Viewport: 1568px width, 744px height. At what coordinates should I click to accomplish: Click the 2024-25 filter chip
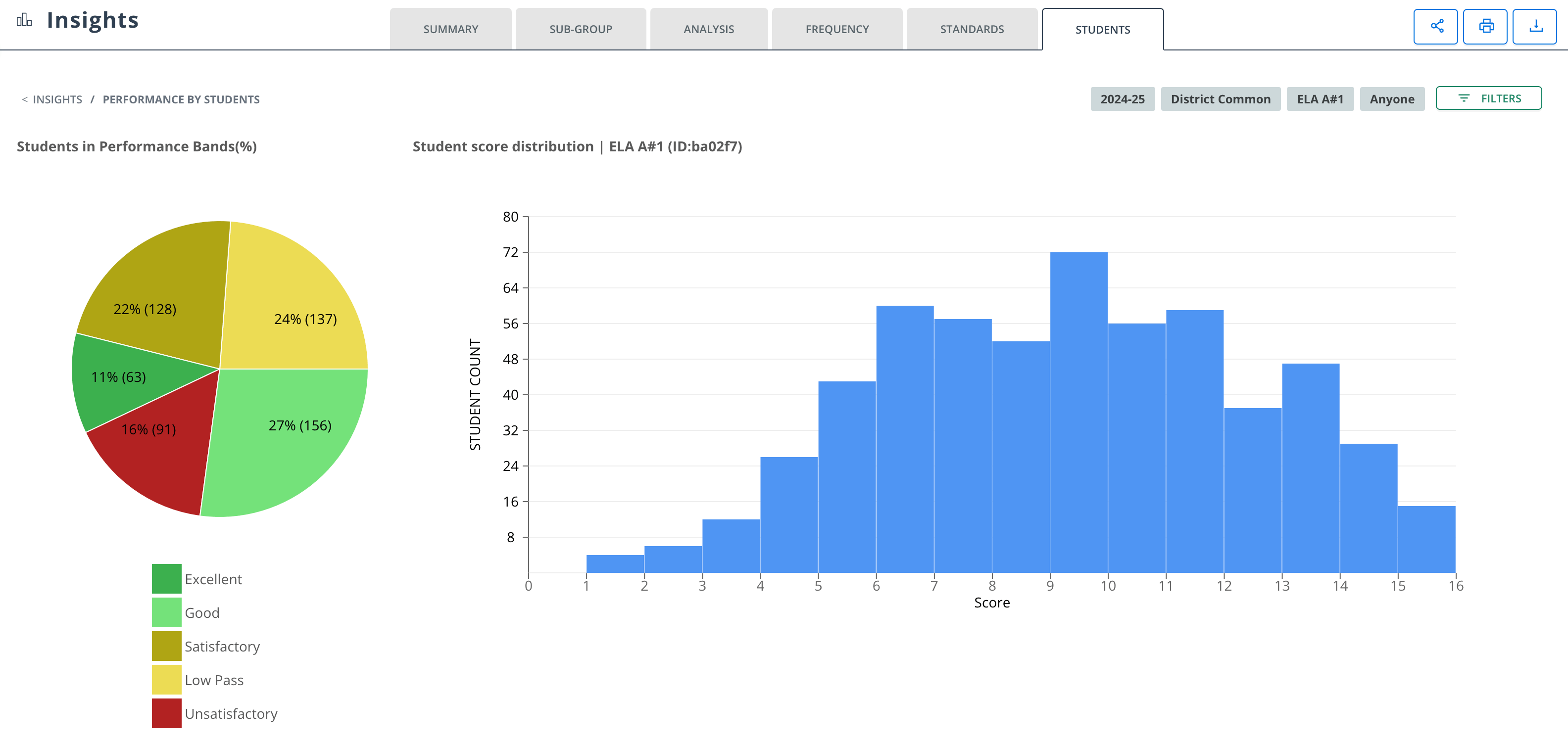(x=1123, y=99)
